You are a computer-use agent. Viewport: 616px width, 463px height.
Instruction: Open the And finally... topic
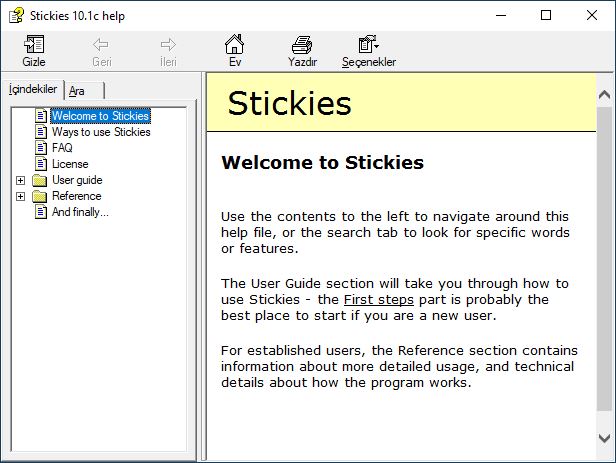(x=80, y=212)
